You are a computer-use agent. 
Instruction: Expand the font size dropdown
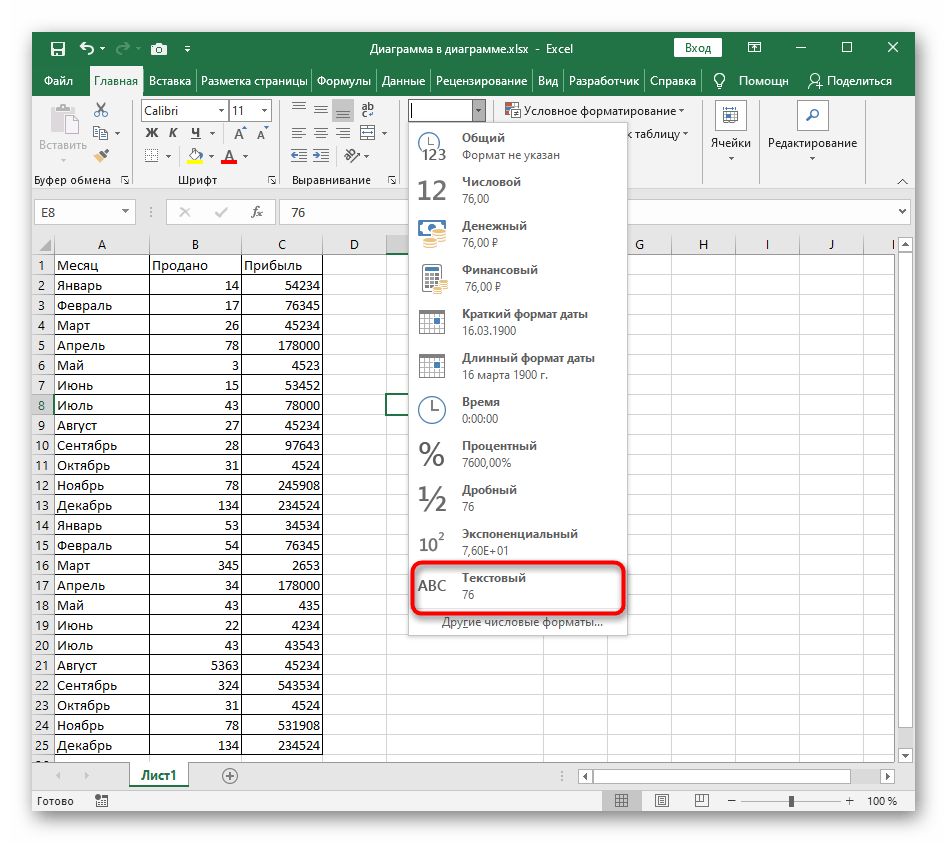click(x=264, y=111)
